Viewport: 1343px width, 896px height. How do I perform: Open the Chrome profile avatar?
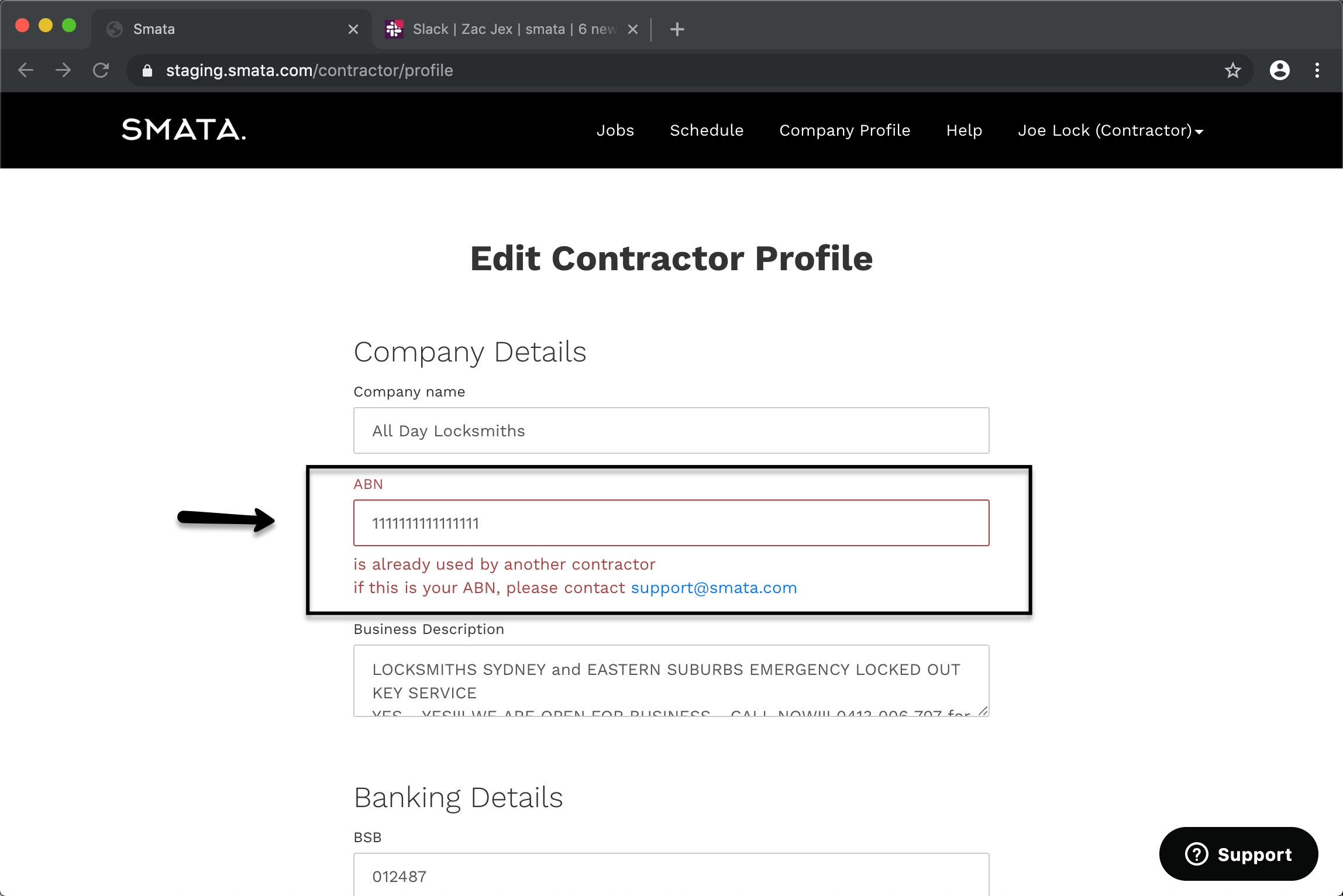(1279, 71)
